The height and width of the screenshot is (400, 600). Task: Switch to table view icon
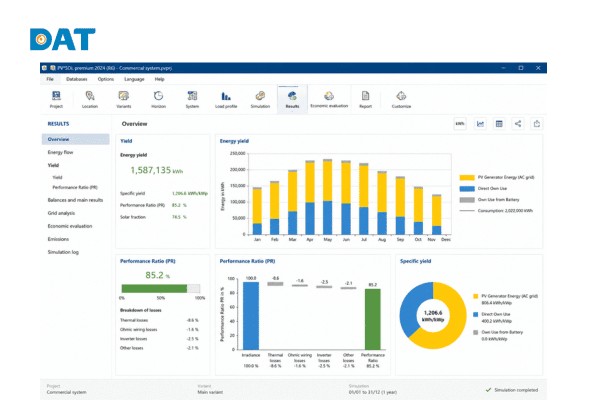pos(499,124)
